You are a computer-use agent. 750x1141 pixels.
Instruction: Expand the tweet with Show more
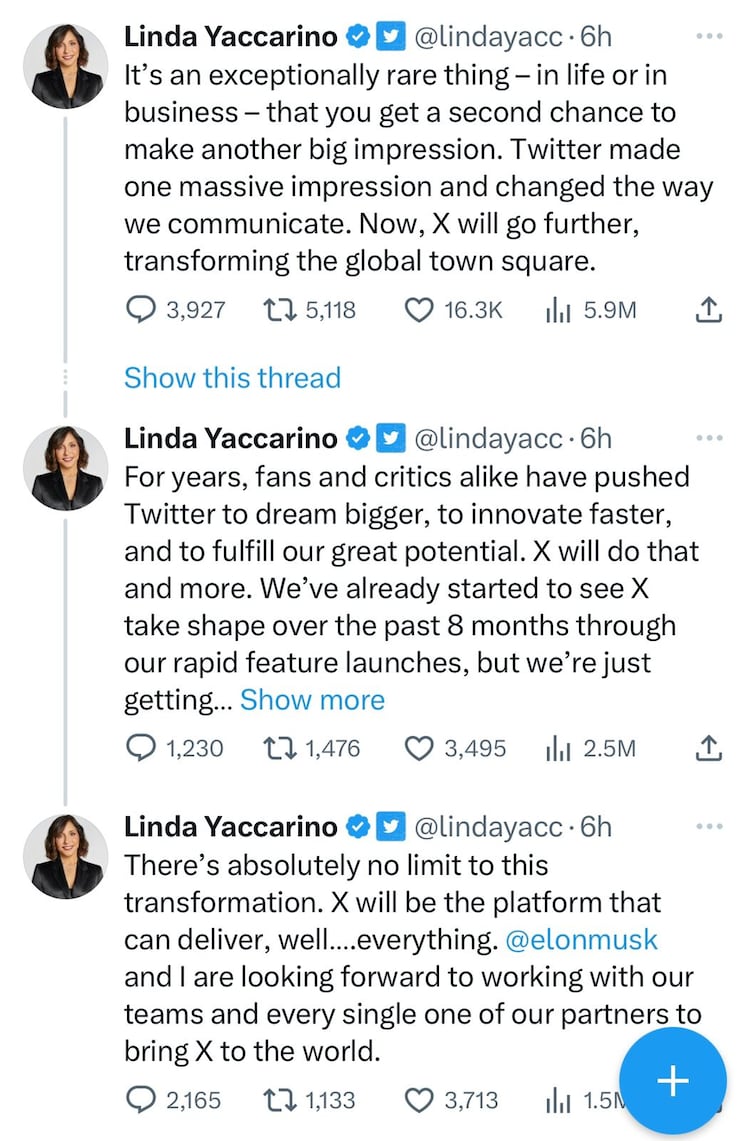coord(312,700)
